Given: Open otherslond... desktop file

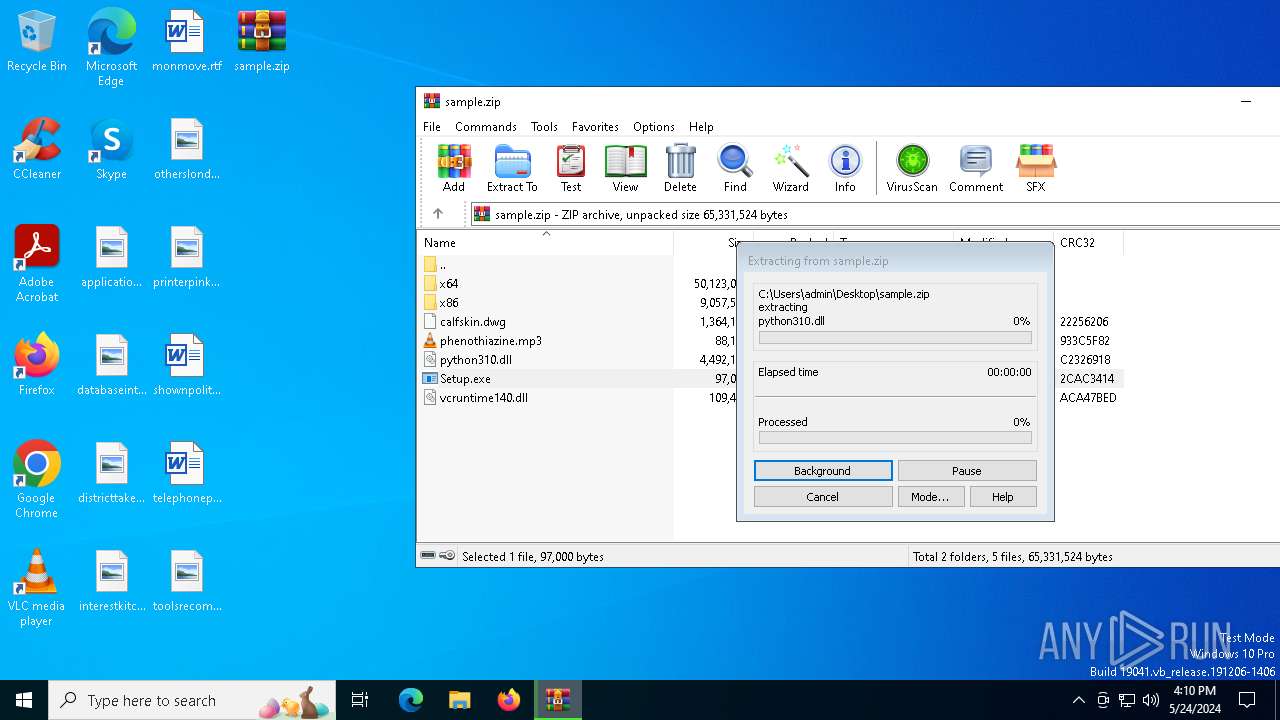Looking at the screenshot, I should coord(187,150).
